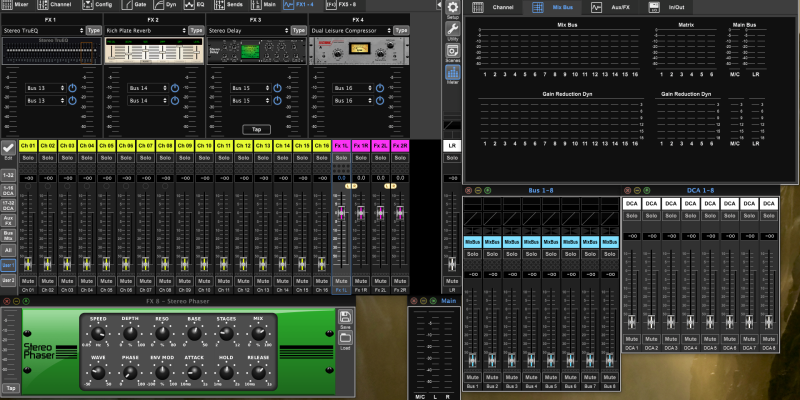Click the Tap button under FX 3
The width and height of the screenshot is (800, 400).
click(256, 129)
